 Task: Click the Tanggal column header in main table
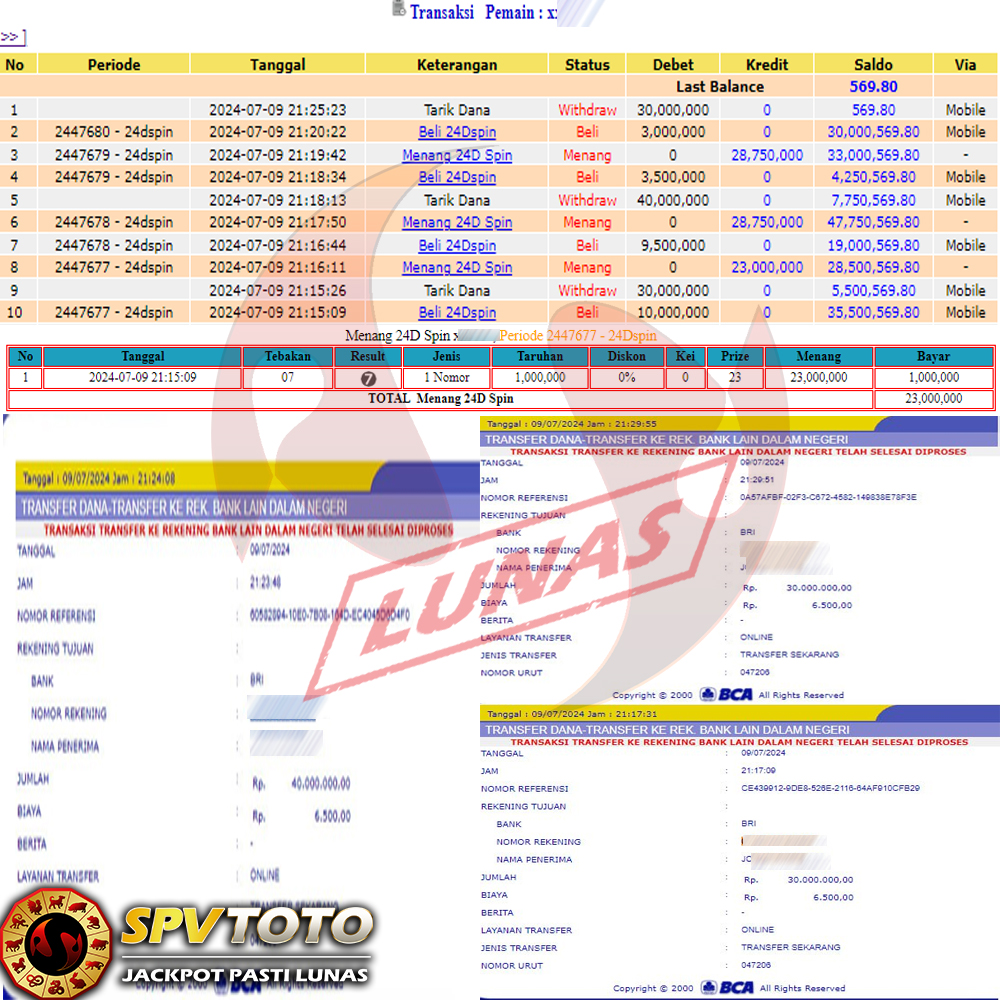(x=277, y=64)
